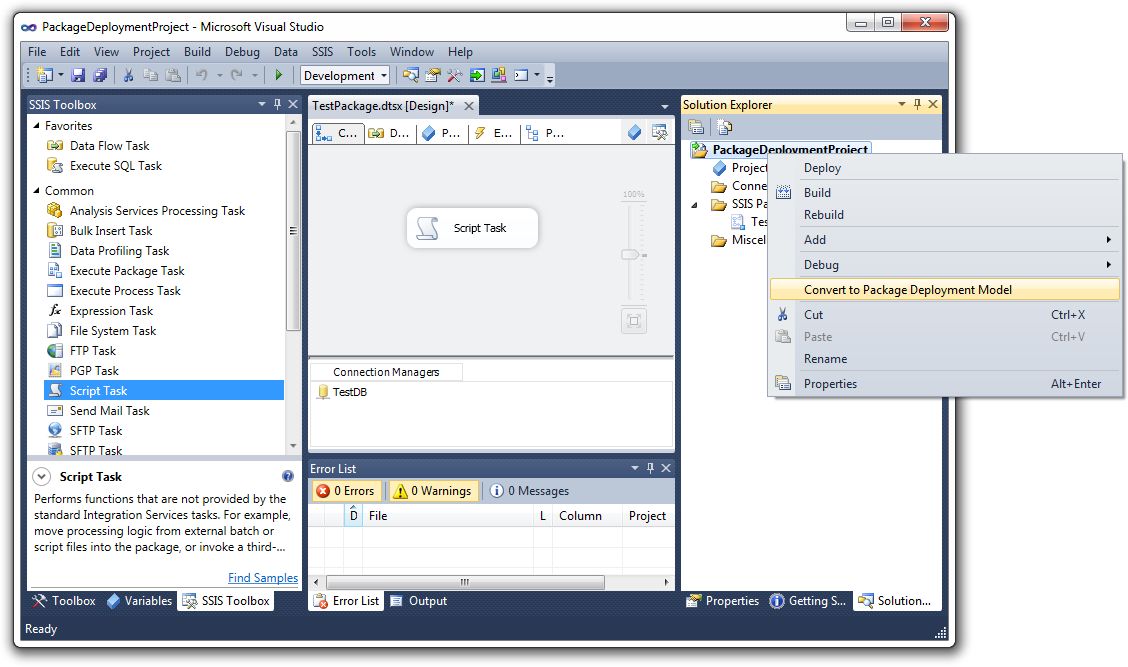Choose Rebuild from the context menu
The image size is (1128, 667).
pos(945,214)
